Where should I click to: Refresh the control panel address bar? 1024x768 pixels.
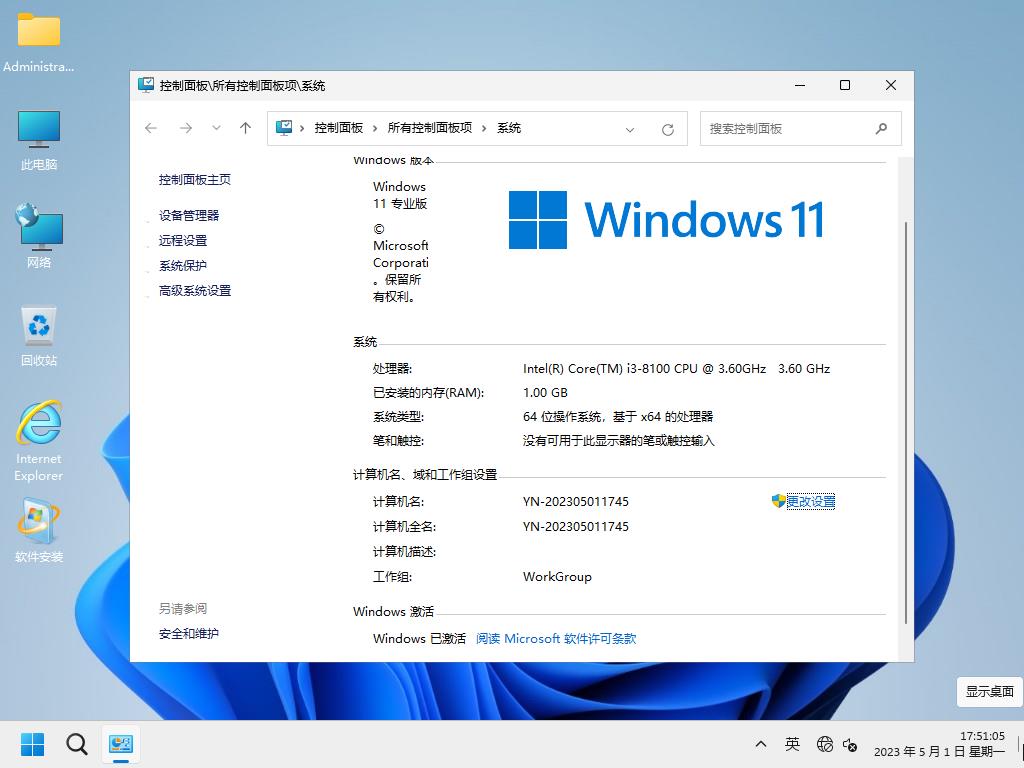[668, 129]
